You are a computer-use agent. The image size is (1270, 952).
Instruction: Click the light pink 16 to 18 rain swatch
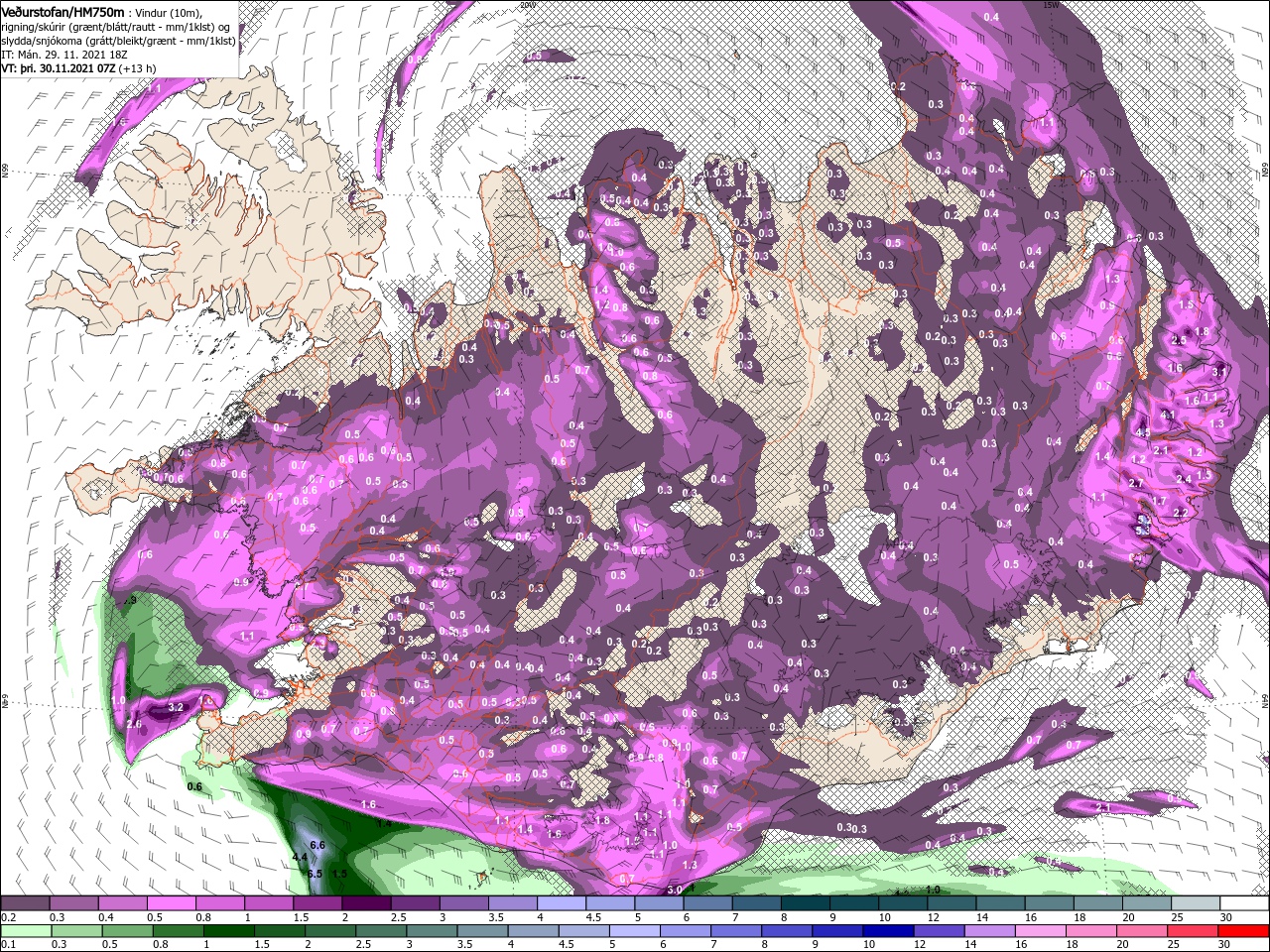coord(1041,931)
